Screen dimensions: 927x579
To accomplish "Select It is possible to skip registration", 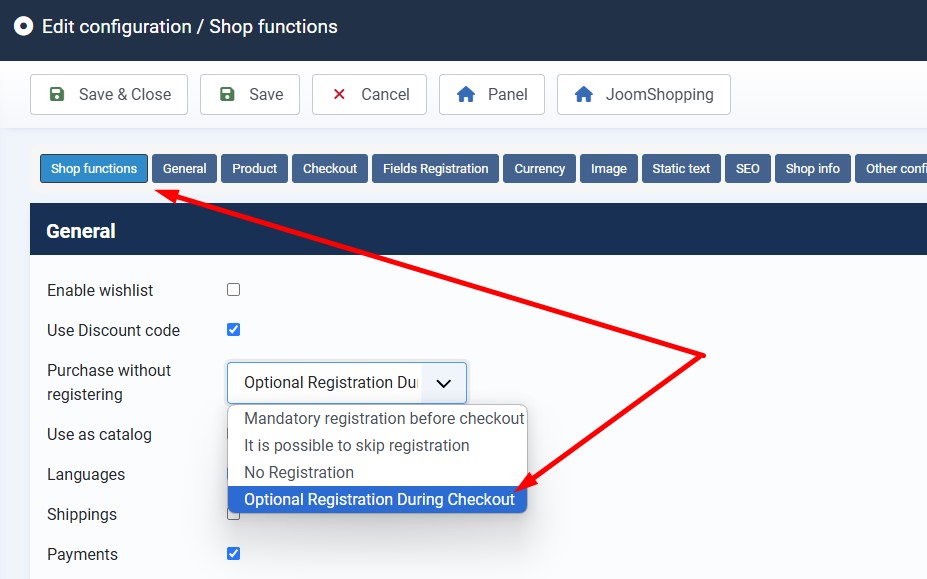I will click(x=356, y=445).
